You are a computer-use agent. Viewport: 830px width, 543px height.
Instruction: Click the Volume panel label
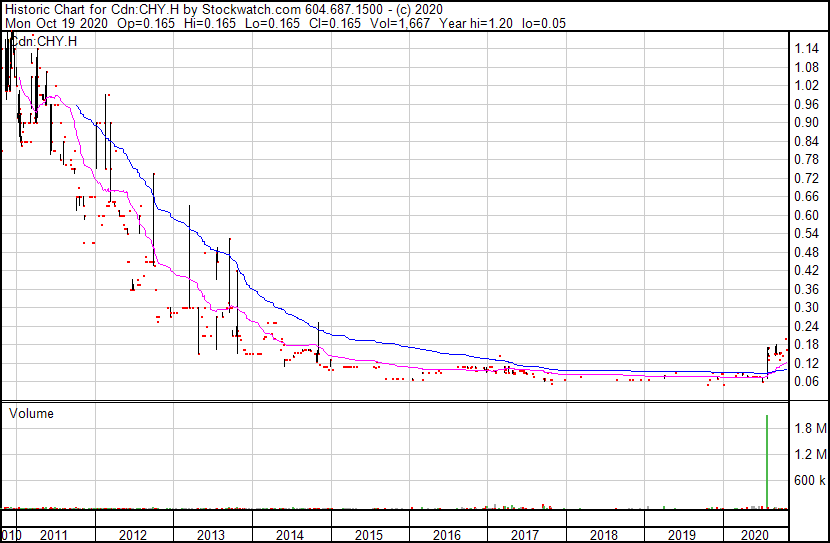[x=31, y=414]
